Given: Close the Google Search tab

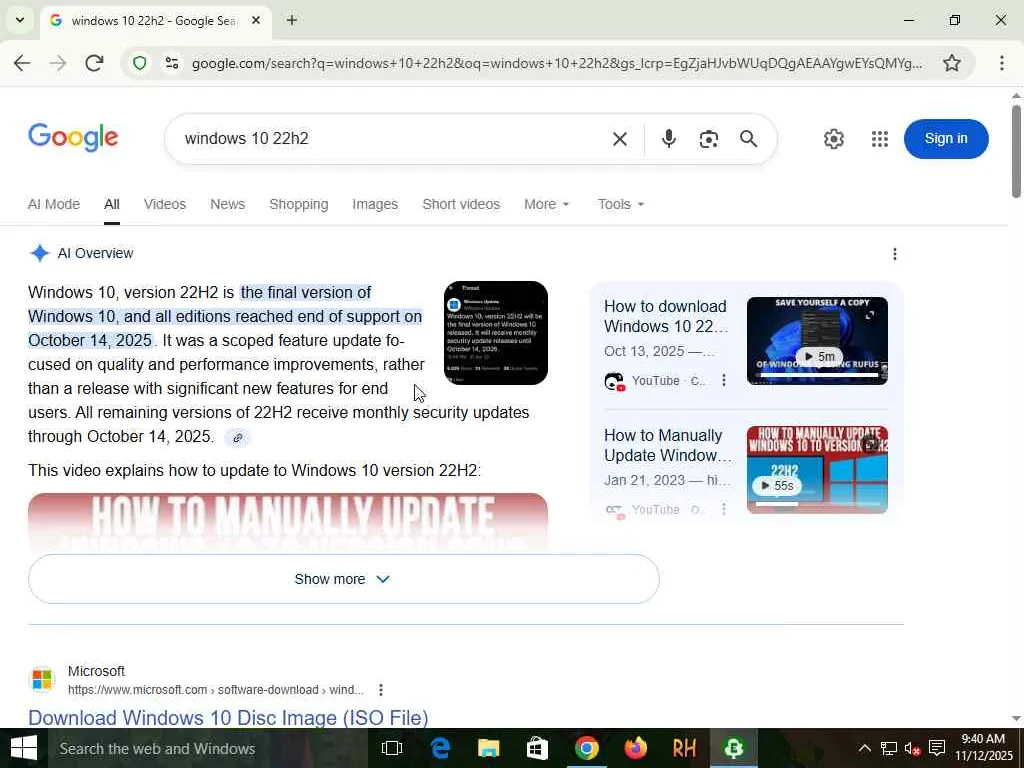Looking at the screenshot, I should (256, 20).
